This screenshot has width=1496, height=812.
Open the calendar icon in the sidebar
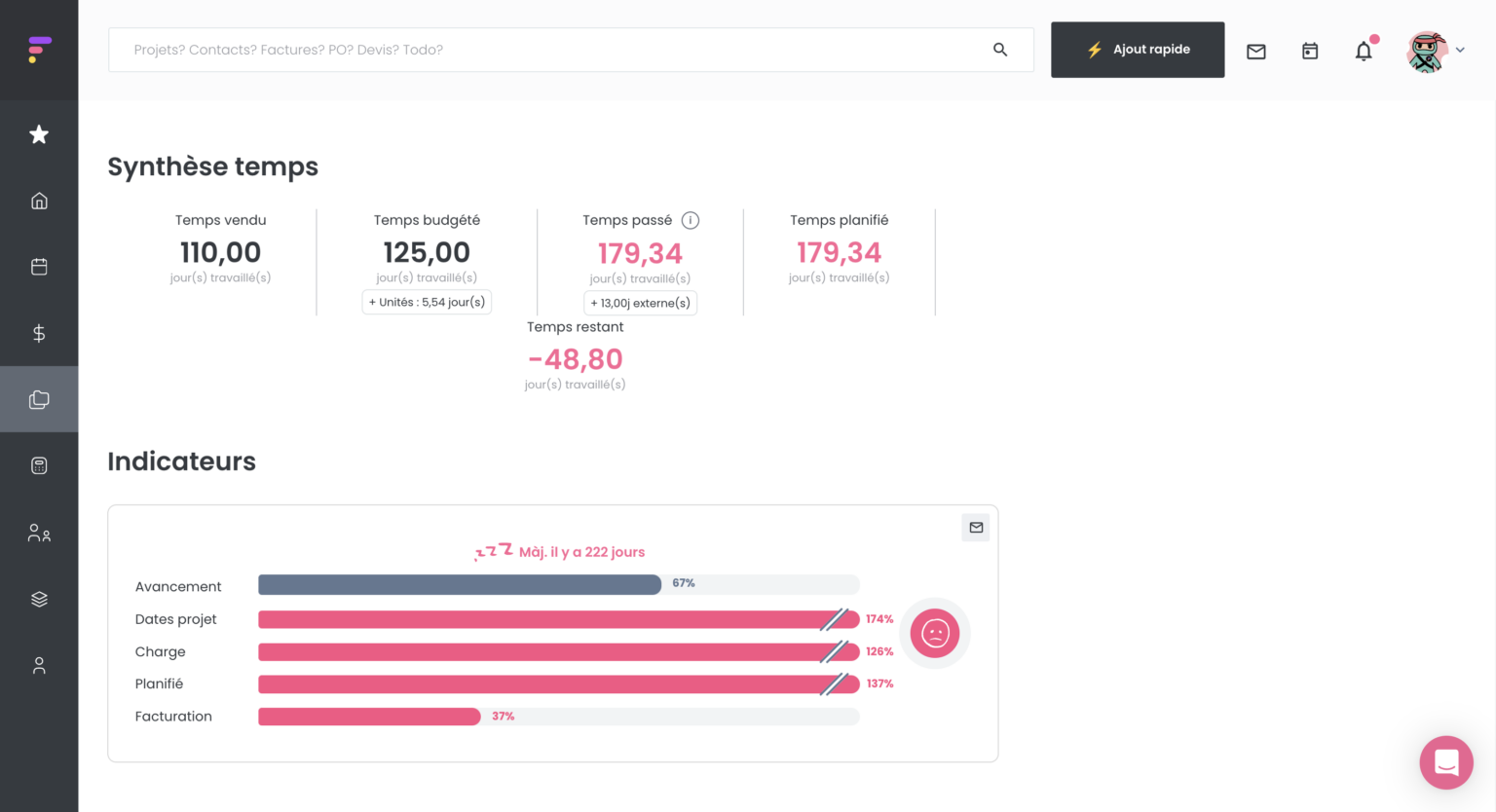tap(39, 266)
